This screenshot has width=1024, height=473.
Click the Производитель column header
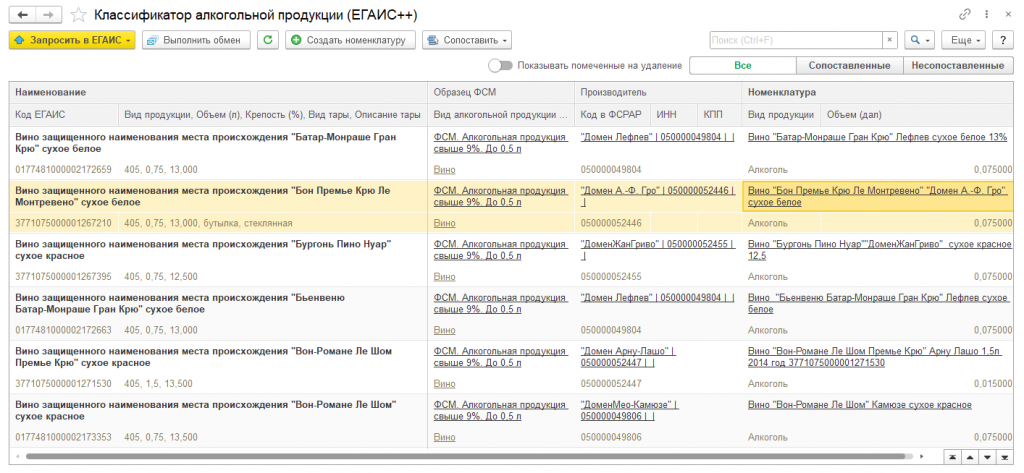click(x=658, y=93)
